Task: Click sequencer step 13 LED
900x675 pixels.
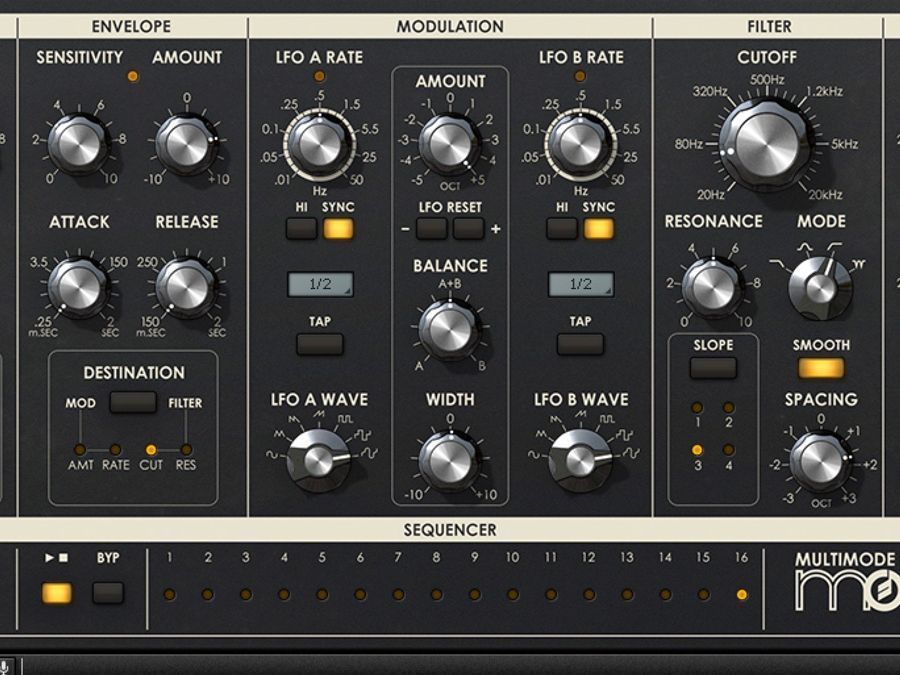Action: (627, 594)
